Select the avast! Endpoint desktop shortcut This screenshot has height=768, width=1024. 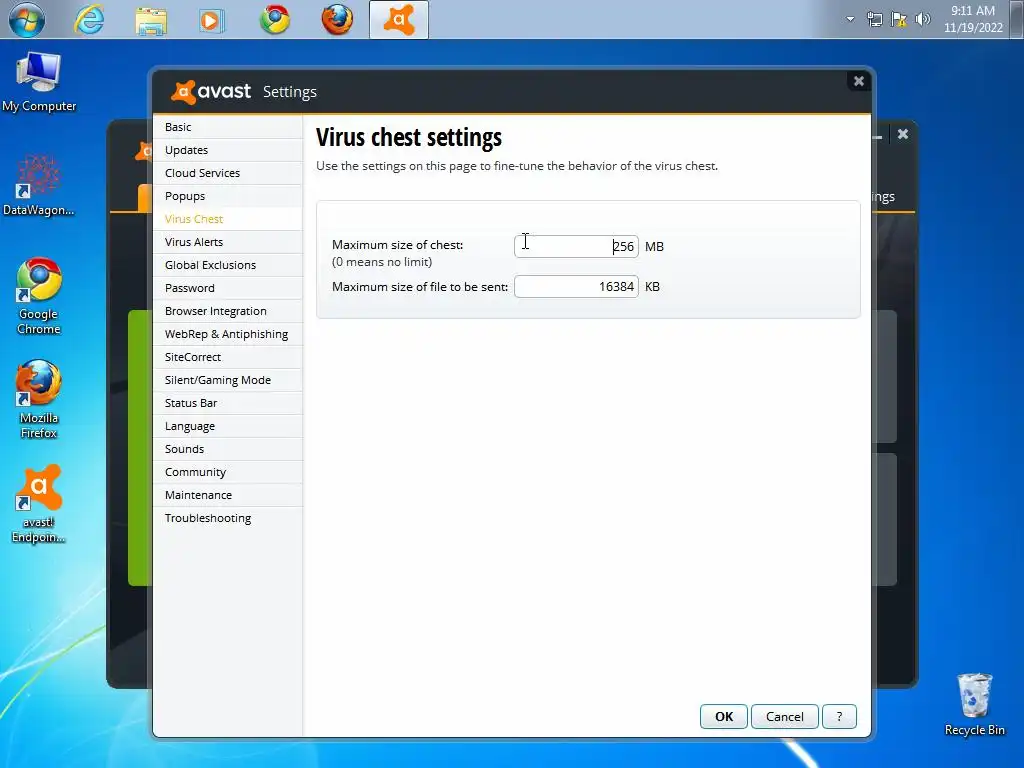click(39, 504)
